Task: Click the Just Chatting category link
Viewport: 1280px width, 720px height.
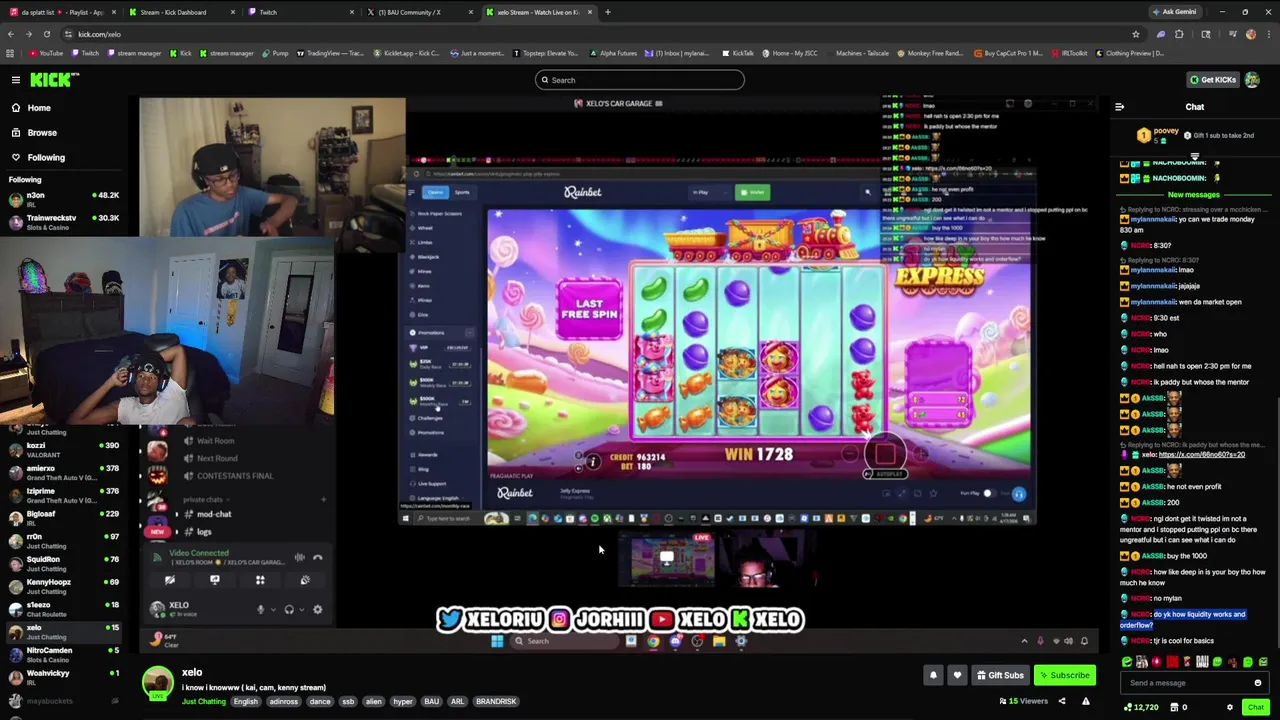Action: point(203,701)
